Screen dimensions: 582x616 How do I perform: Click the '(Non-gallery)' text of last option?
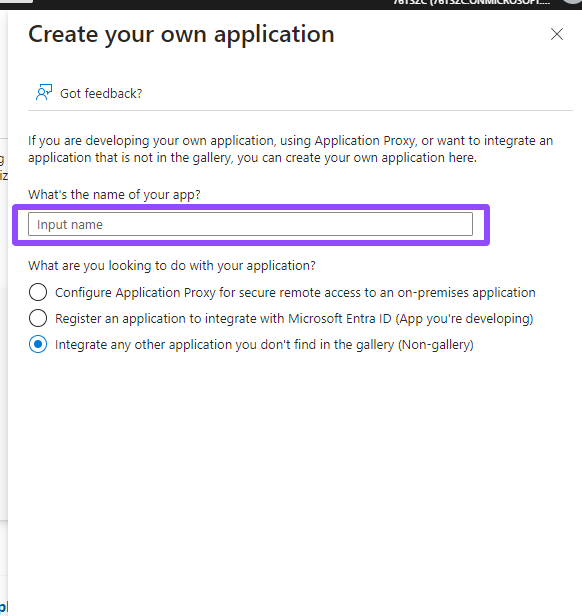436,345
